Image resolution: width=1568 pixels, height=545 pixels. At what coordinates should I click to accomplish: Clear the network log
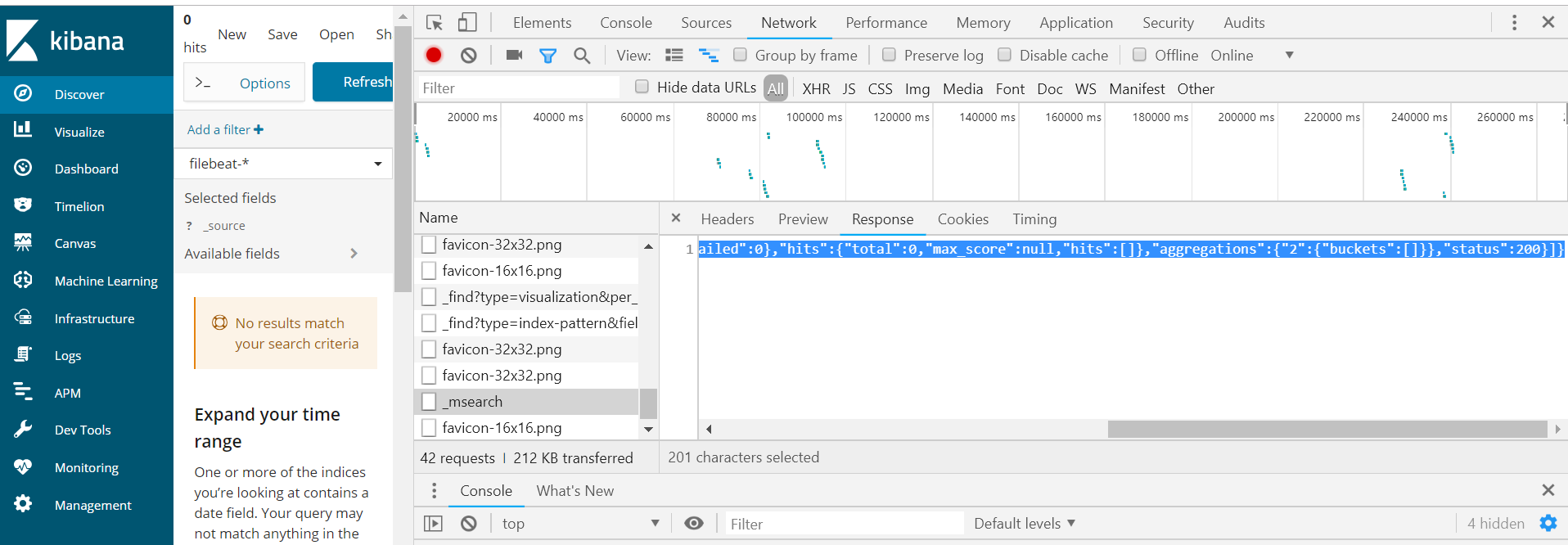469,55
